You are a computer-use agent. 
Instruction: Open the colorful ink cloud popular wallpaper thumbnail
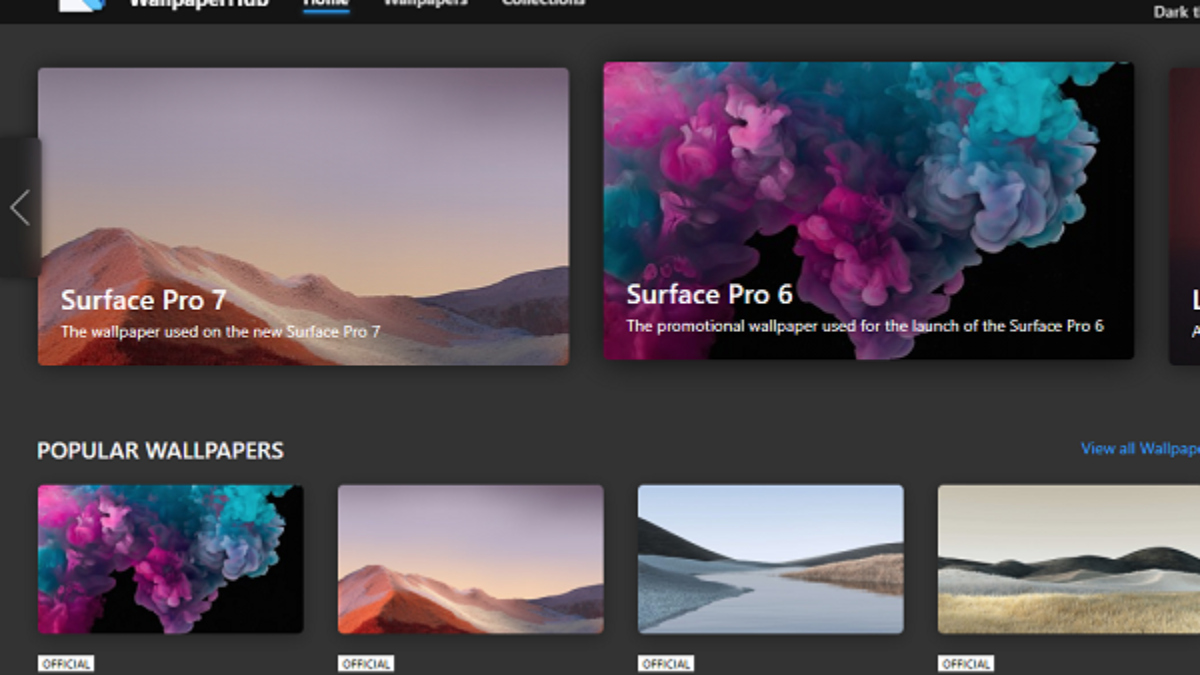click(170, 559)
